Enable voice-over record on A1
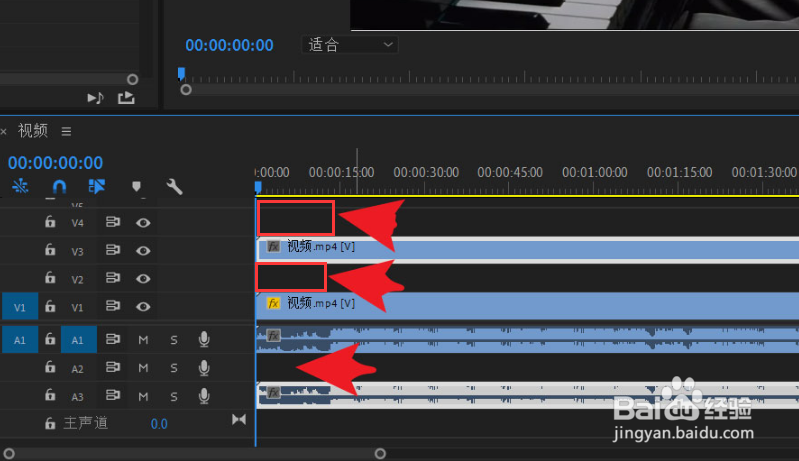The width and height of the screenshot is (799, 461). pos(204,339)
